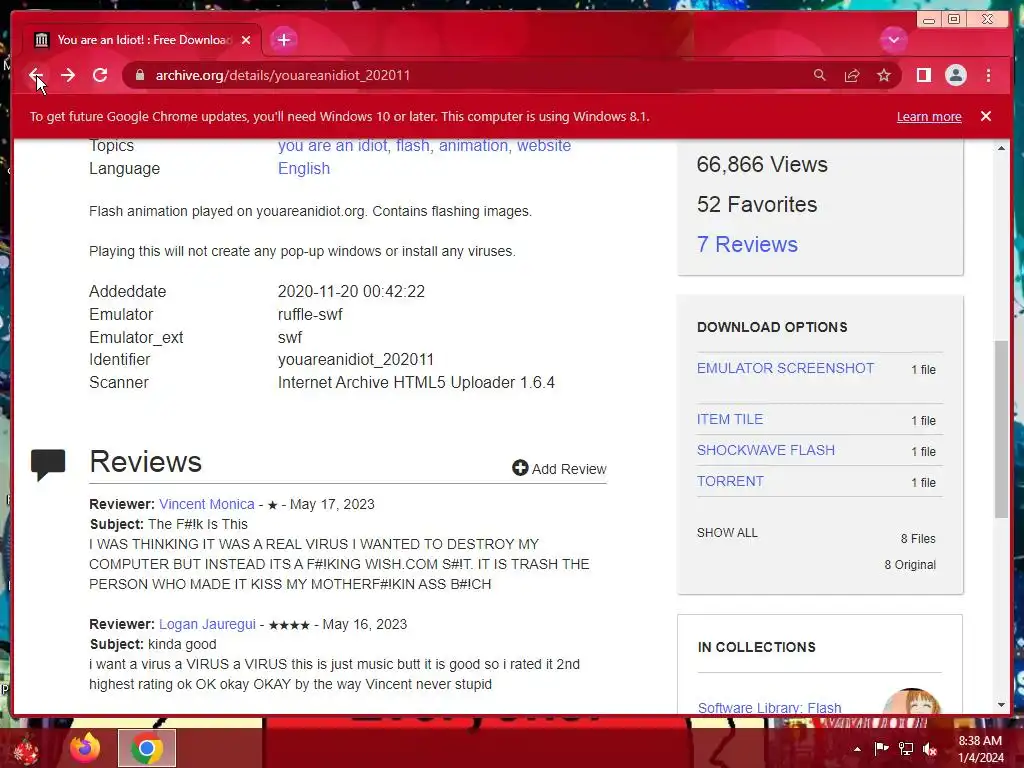Click the '66,866 Views' text
Image resolution: width=1024 pixels, height=768 pixels.
coord(761,165)
